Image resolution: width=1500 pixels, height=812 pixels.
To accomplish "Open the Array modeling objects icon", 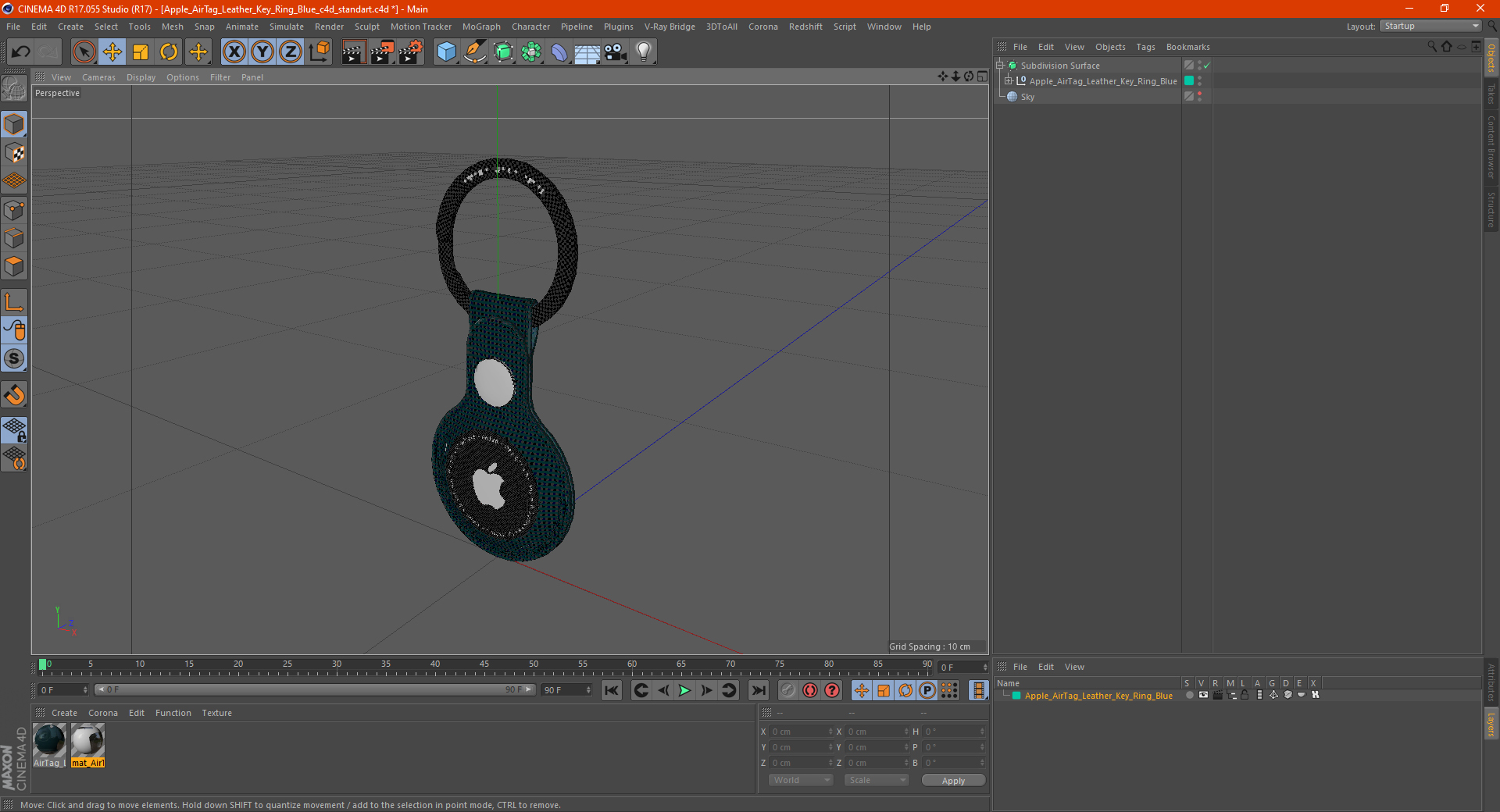I will 531,52.
